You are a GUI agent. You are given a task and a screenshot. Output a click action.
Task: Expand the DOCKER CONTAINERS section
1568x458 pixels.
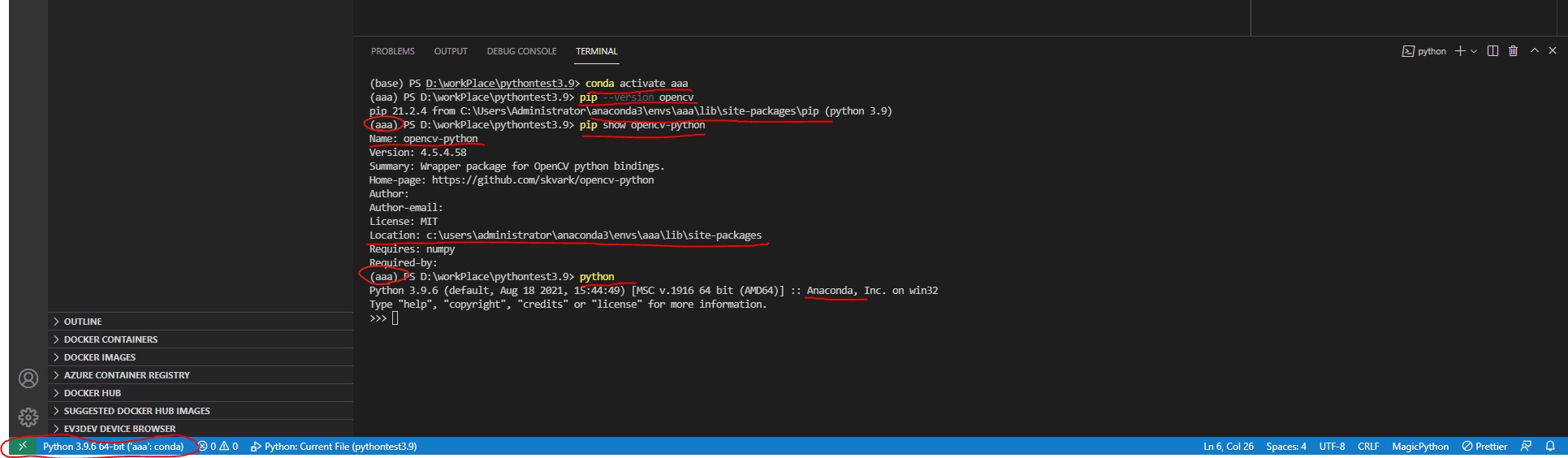[201, 339]
